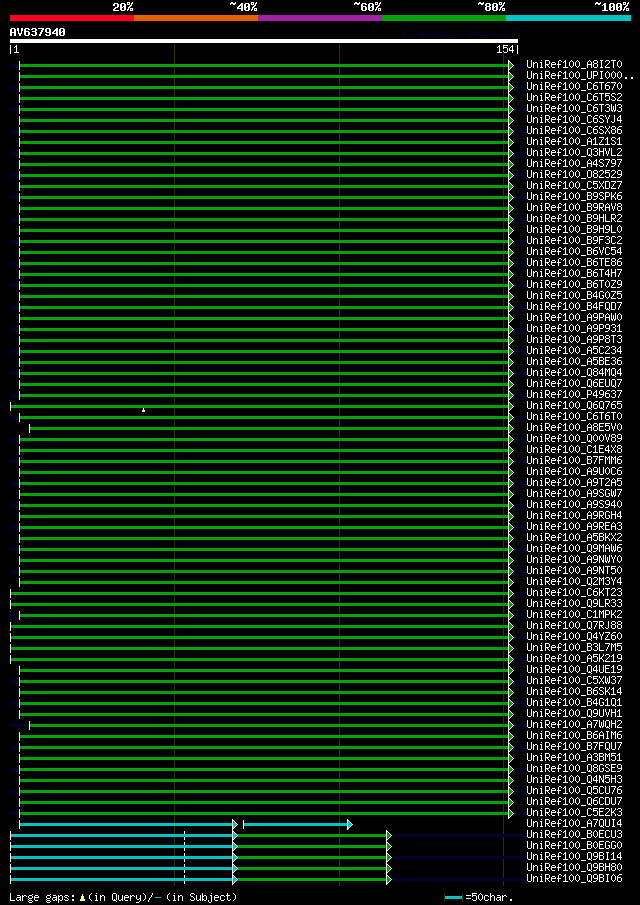
Task: Click hit label UniRef100_C6T3W3
Action: tap(574, 109)
